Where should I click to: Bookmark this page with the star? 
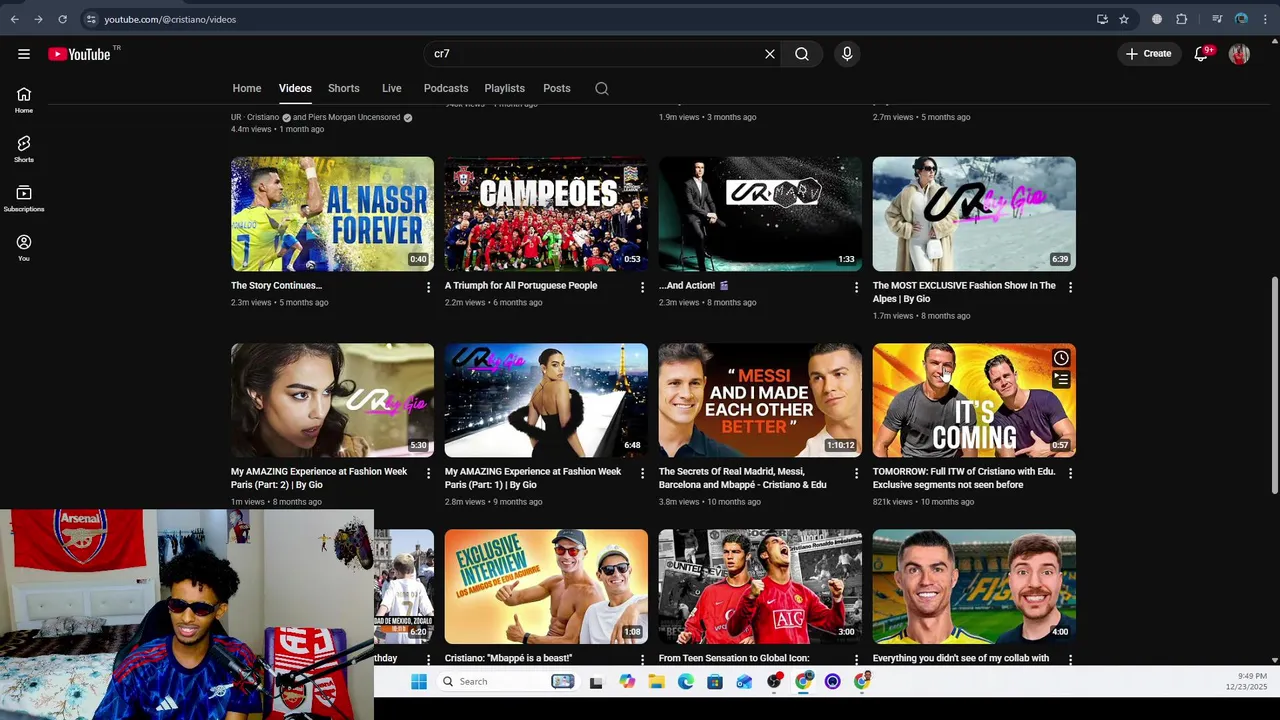click(1124, 19)
